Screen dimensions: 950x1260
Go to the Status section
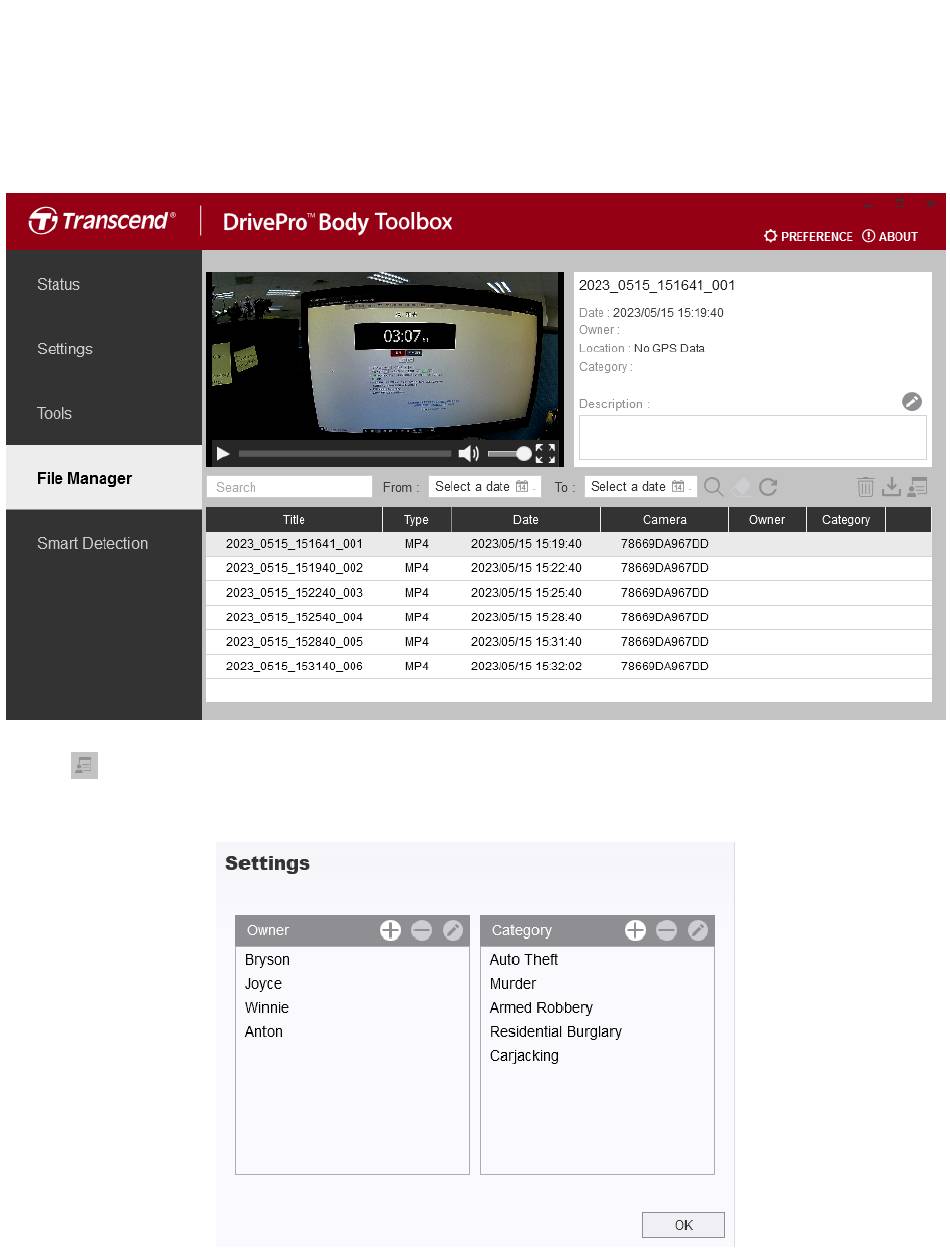(x=104, y=285)
